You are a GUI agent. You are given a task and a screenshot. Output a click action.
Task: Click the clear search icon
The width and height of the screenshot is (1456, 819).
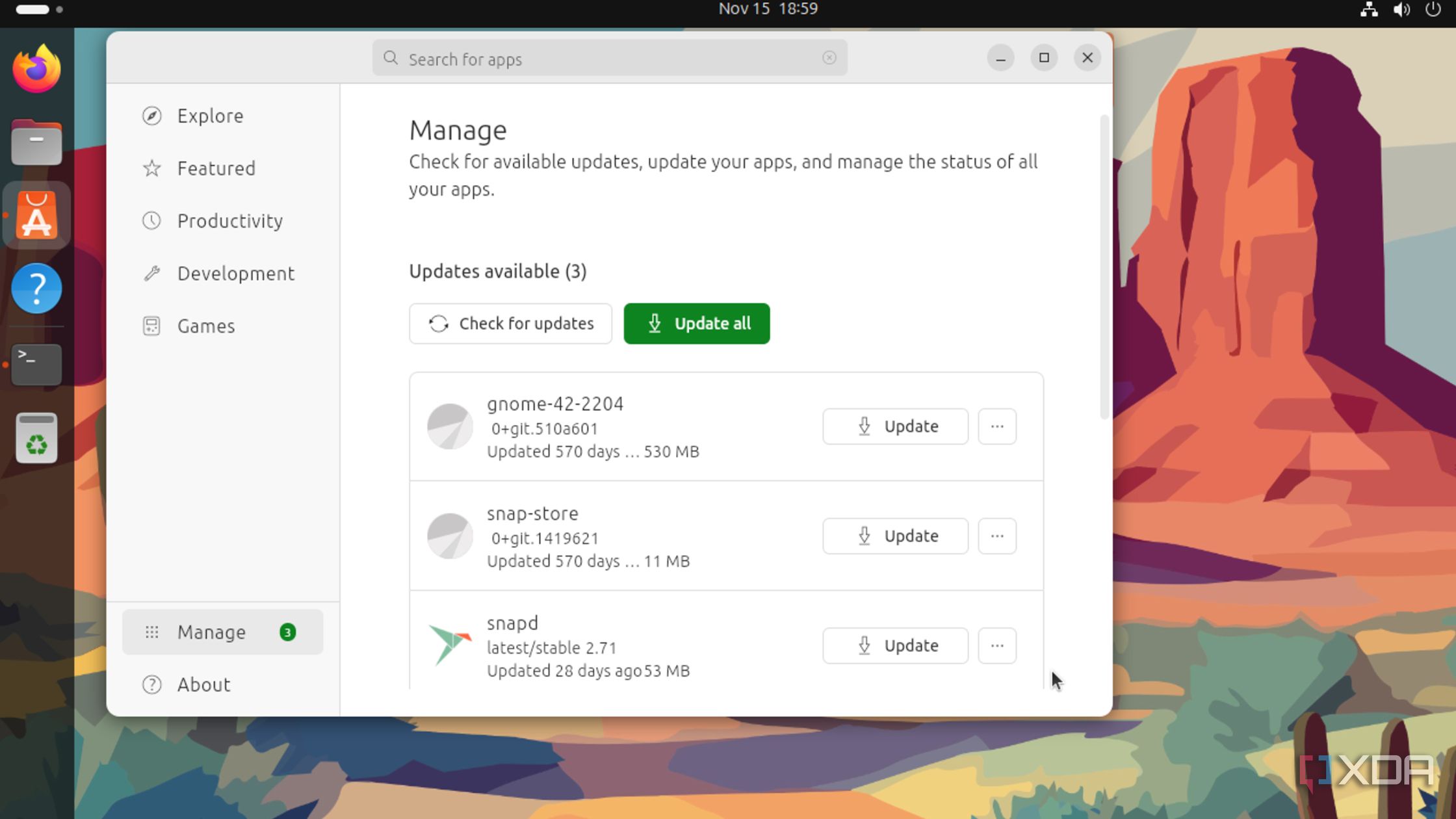[x=829, y=58]
